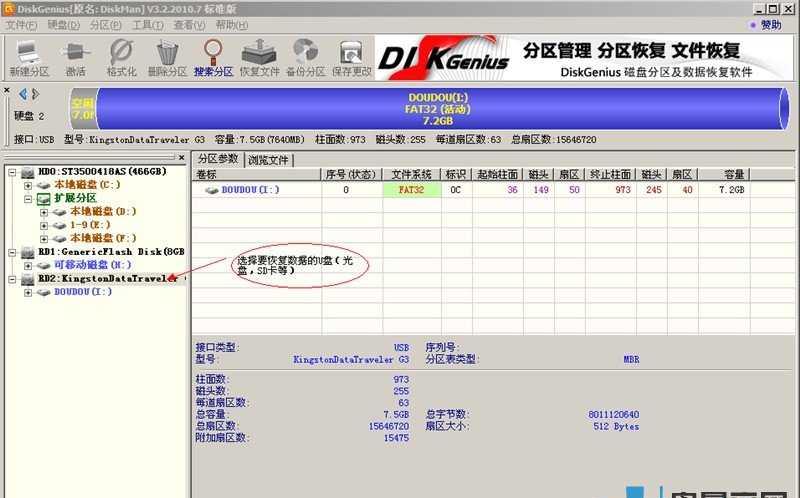Click the 扩展分区 extended partition icon
The height and width of the screenshot is (498, 800).
pyautogui.click(x=43, y=198)
